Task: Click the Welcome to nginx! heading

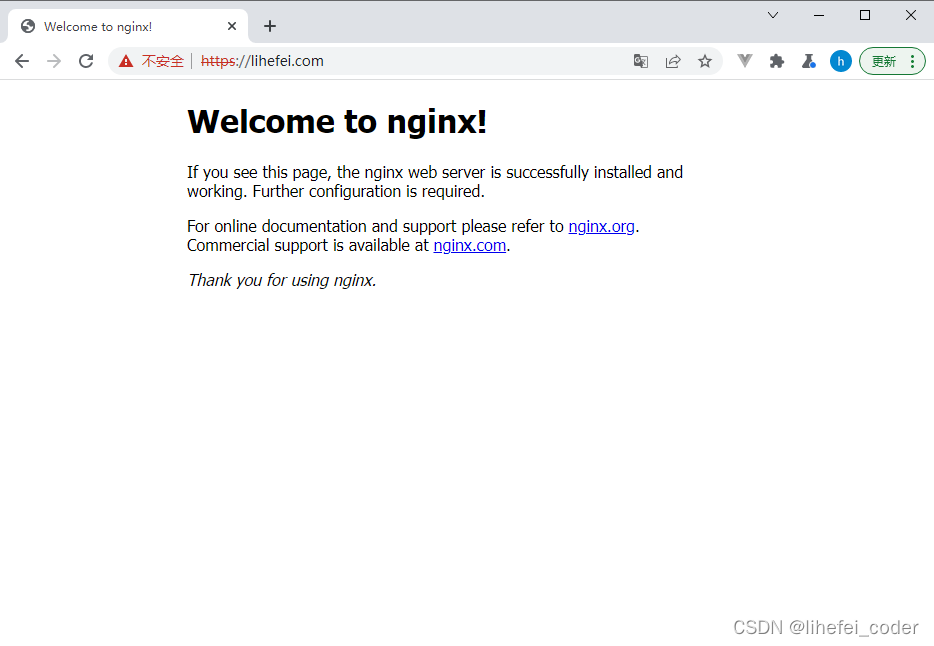Action: 337,122
